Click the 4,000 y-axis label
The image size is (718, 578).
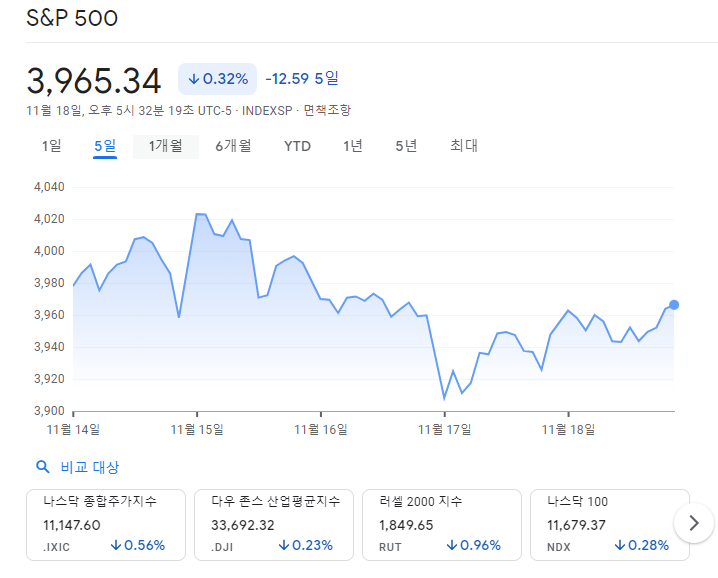point(49,251)
